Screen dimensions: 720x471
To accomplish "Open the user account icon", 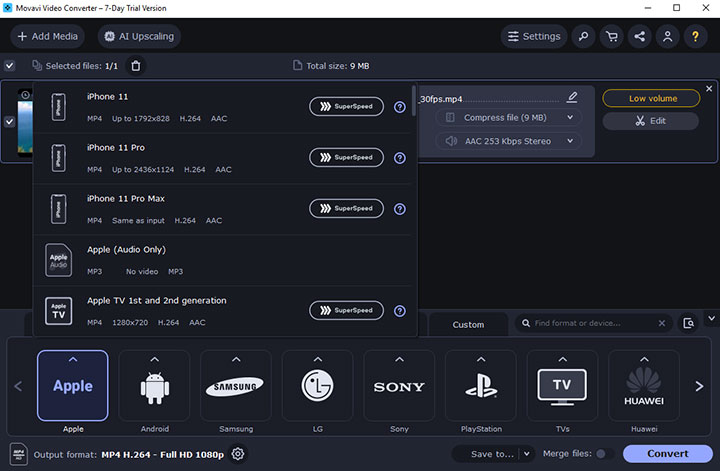I will pos(668,36).
